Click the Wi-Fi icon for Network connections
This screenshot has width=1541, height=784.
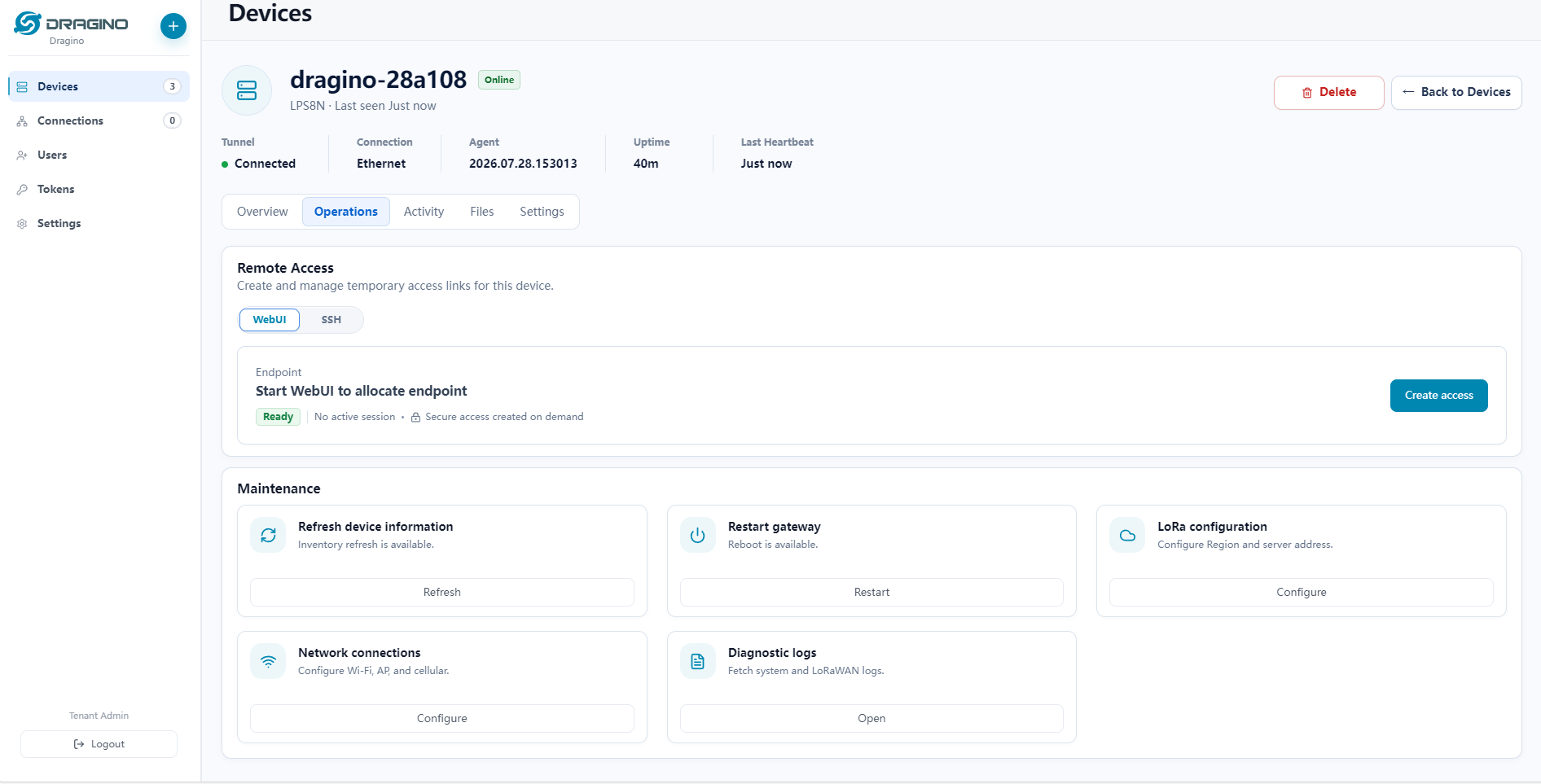[x=268, y=661]
